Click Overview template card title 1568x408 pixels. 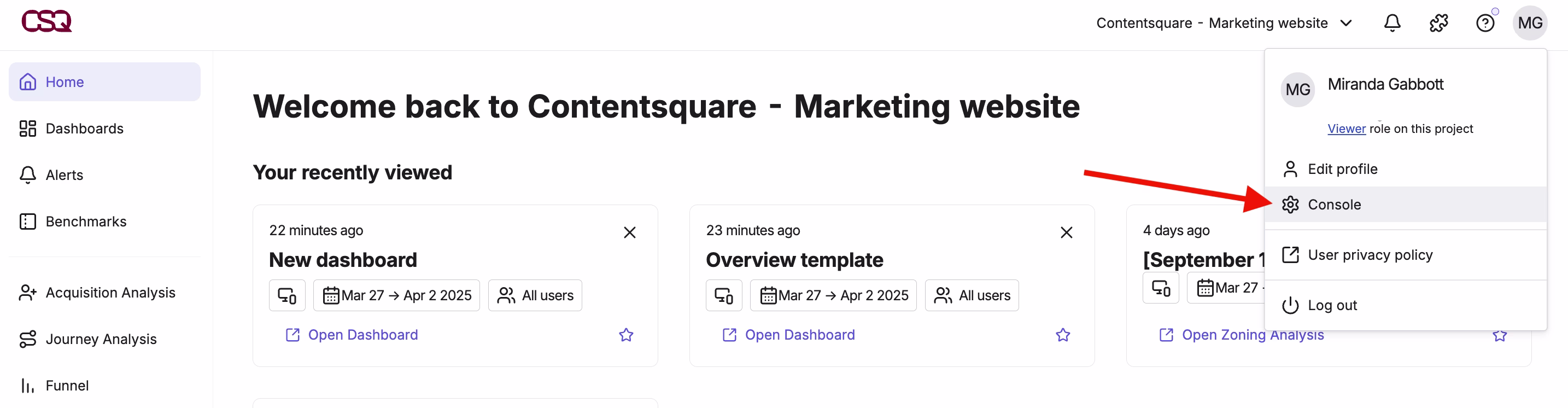pos(794,260)
